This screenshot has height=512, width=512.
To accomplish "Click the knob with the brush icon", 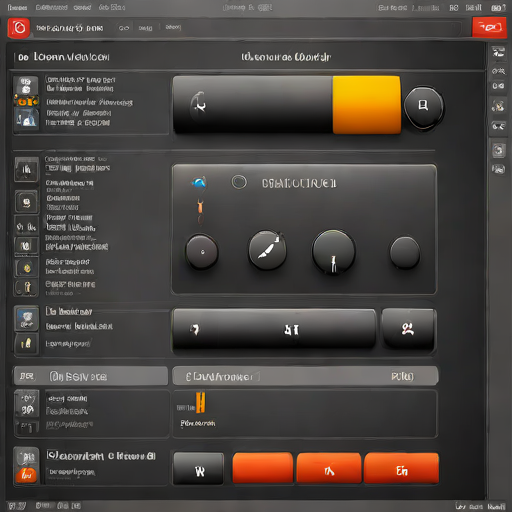I will click(x=267, y=250).
